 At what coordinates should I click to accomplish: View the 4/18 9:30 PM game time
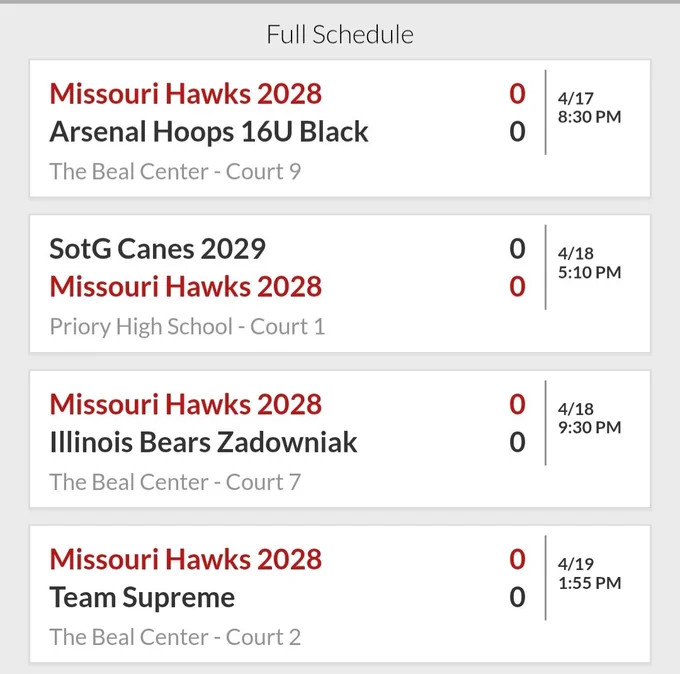tap(589, 418)
